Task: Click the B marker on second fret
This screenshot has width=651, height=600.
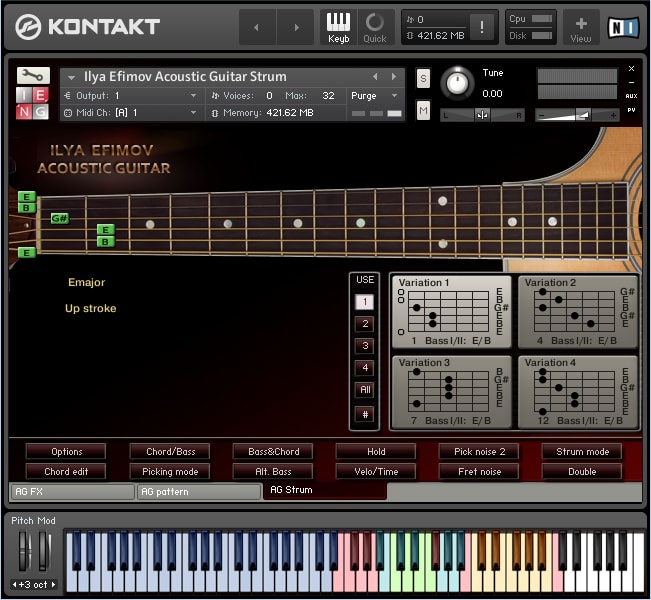Action: point(105,241)
